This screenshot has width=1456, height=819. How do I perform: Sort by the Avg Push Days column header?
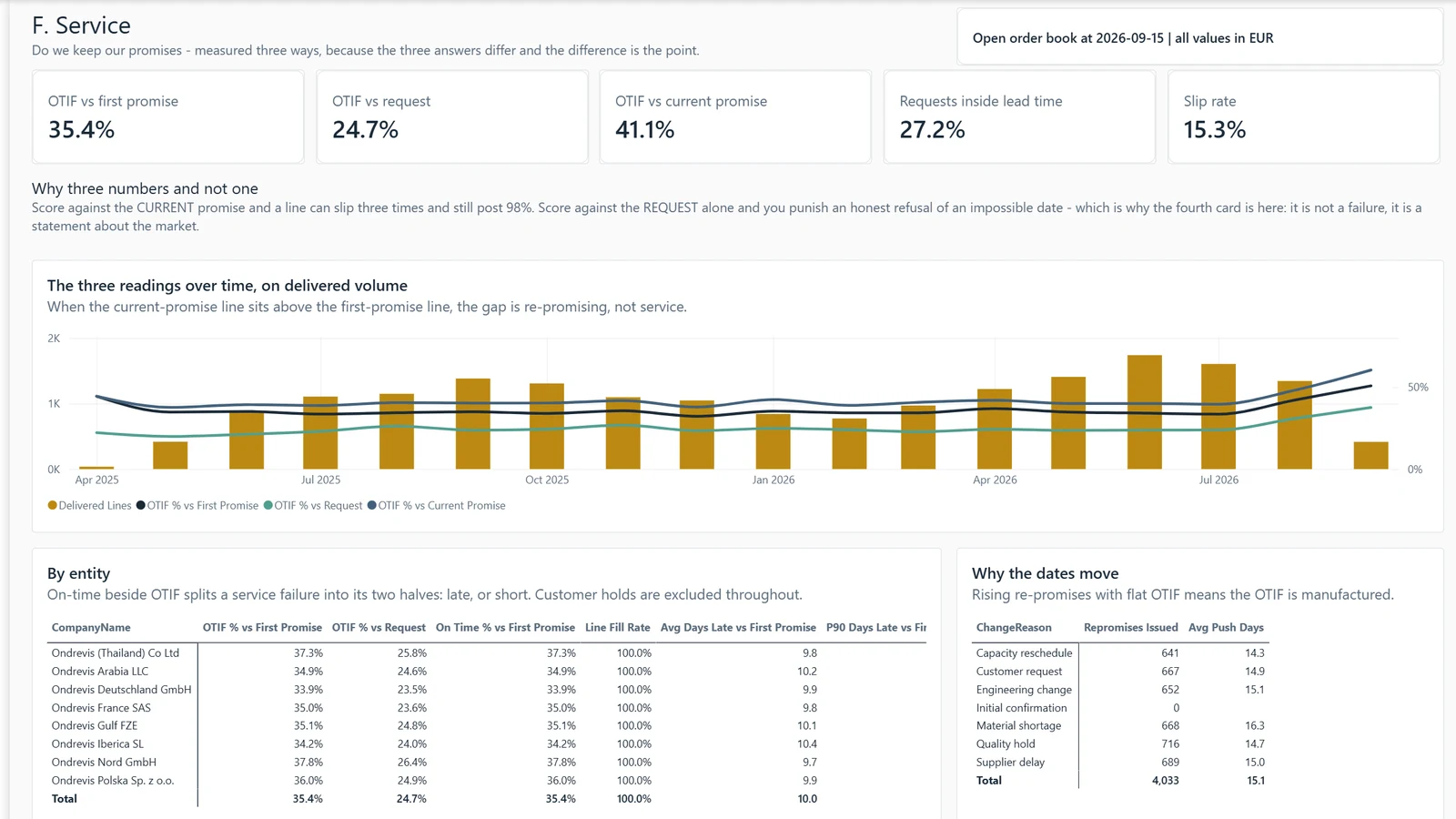1226,628
